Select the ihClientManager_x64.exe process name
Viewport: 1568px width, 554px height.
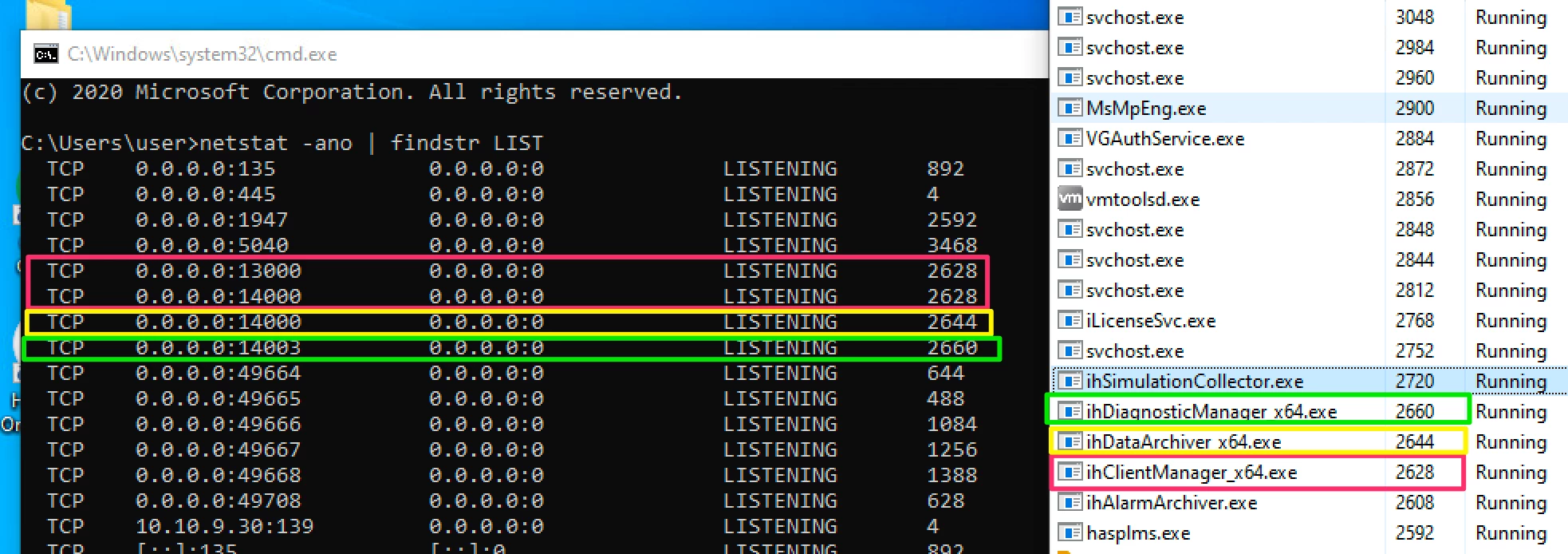pos(1191,473)
